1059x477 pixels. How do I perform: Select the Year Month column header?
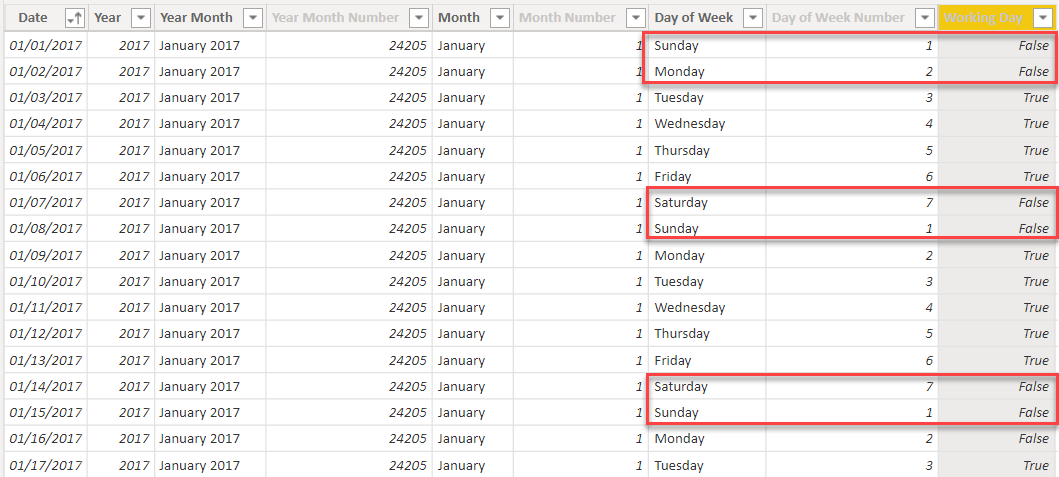click(210, 18)
